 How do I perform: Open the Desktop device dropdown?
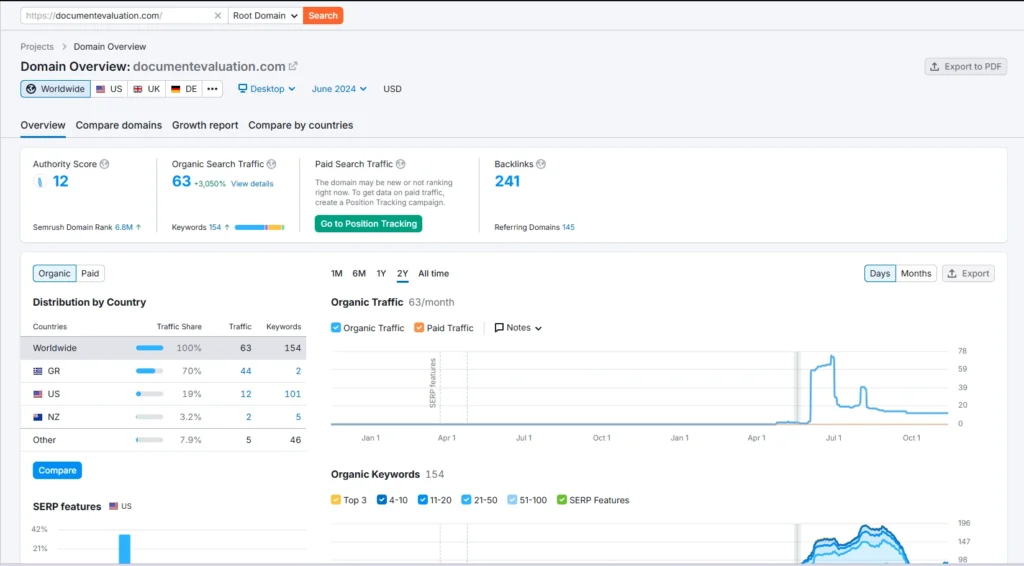[266, 89]
